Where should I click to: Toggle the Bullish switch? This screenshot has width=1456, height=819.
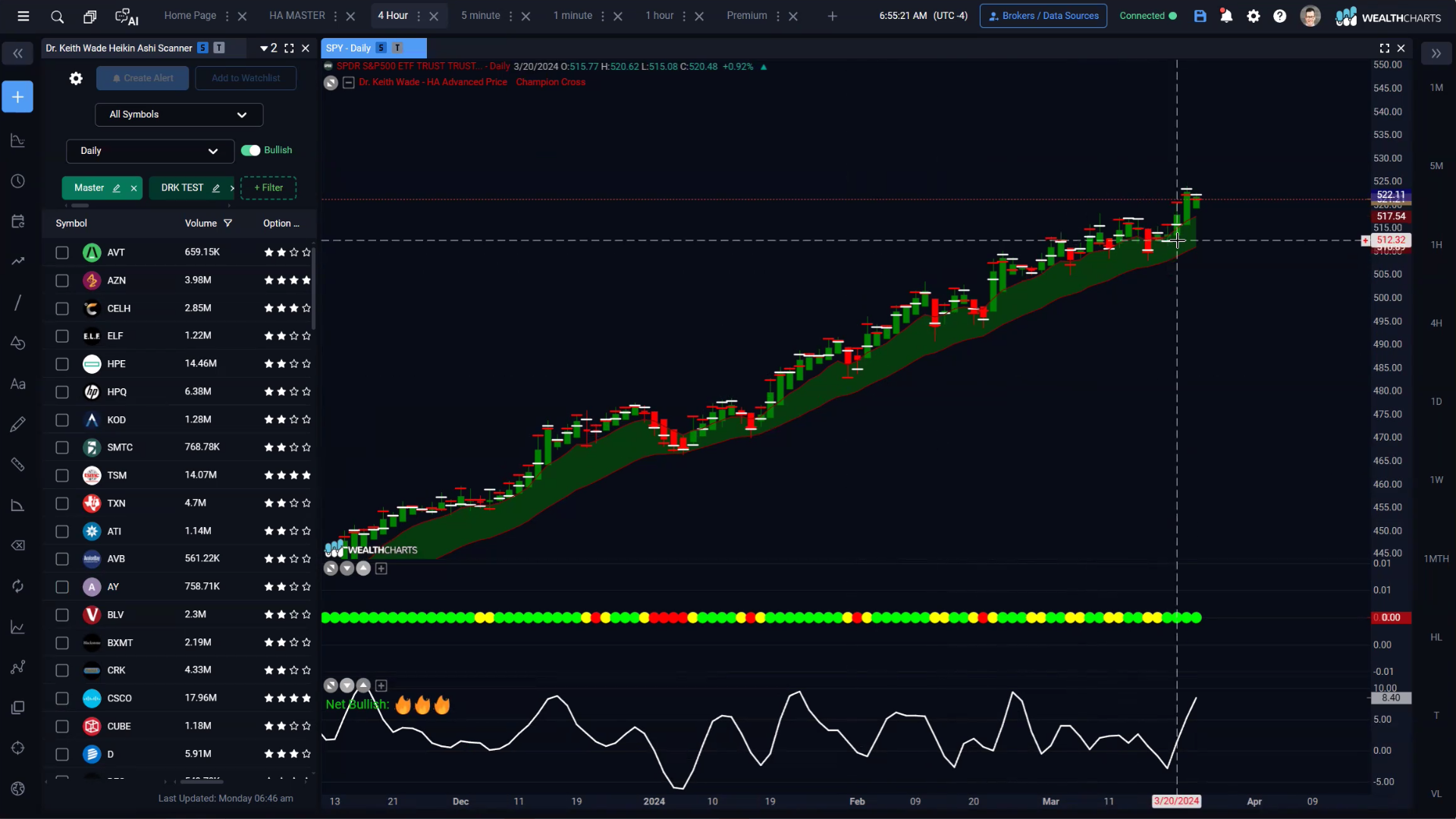click(250, 150)
